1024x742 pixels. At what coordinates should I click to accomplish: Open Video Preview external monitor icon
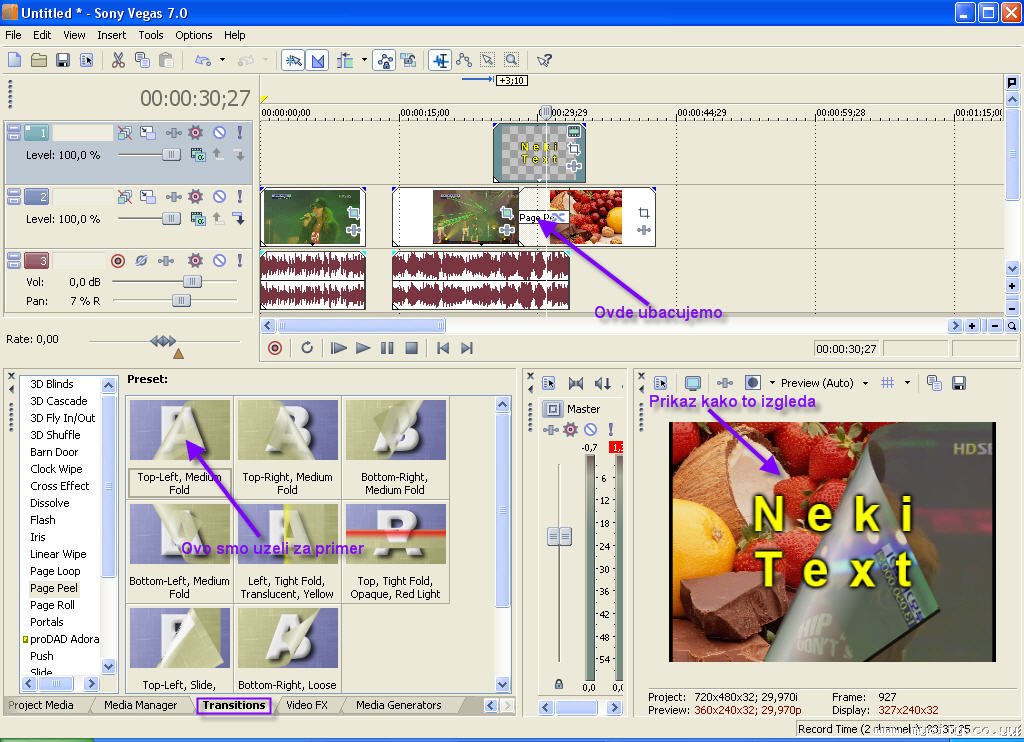692,383
